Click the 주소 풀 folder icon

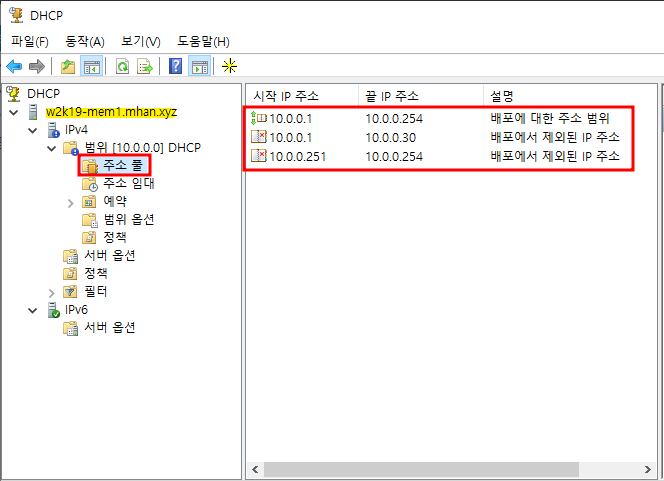pyautogui.click(x=90, y=166)
